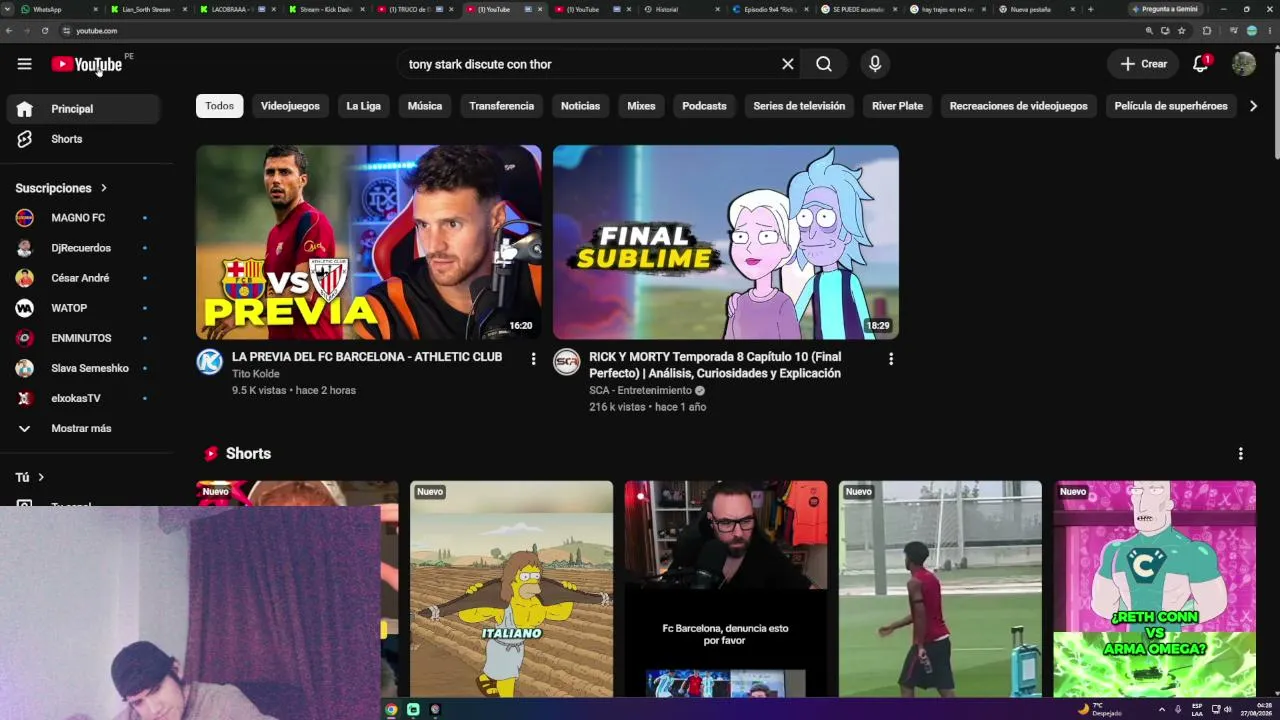The image size is (1280, 720).
Task: Select the Transferencia filter chip
Action: click(x=501, y=106)
